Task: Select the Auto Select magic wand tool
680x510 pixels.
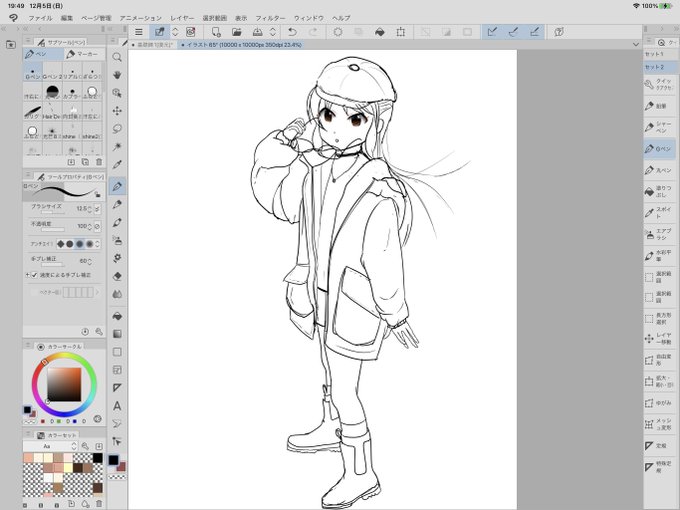Action: pos(117,147)
